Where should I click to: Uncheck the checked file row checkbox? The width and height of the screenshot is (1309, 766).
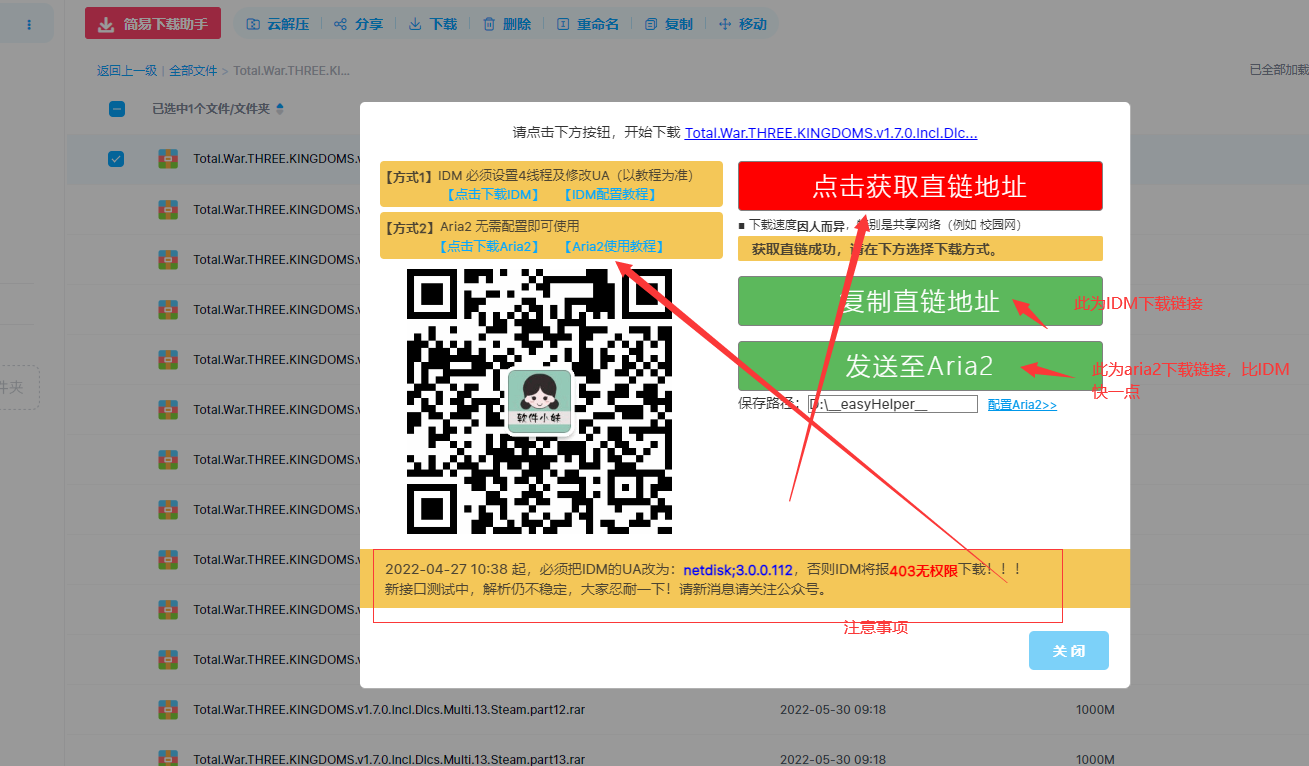click(116, 159)
